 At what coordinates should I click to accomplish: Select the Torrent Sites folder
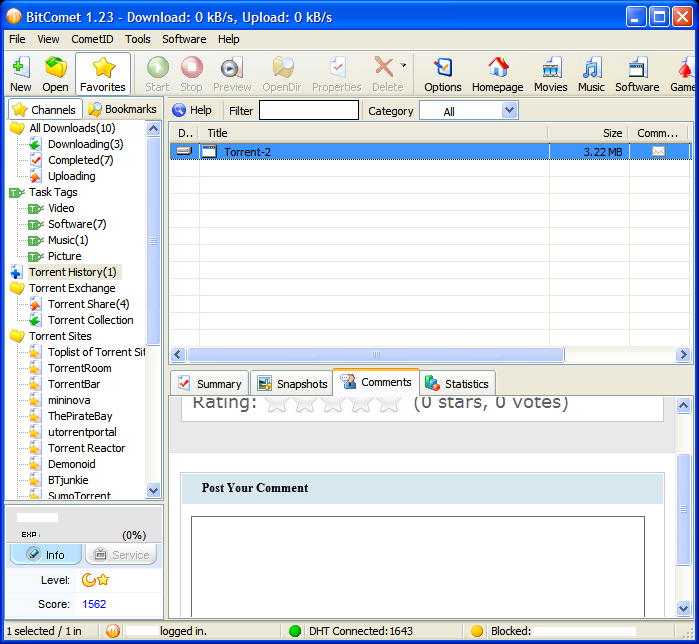[x=60, y=336]
